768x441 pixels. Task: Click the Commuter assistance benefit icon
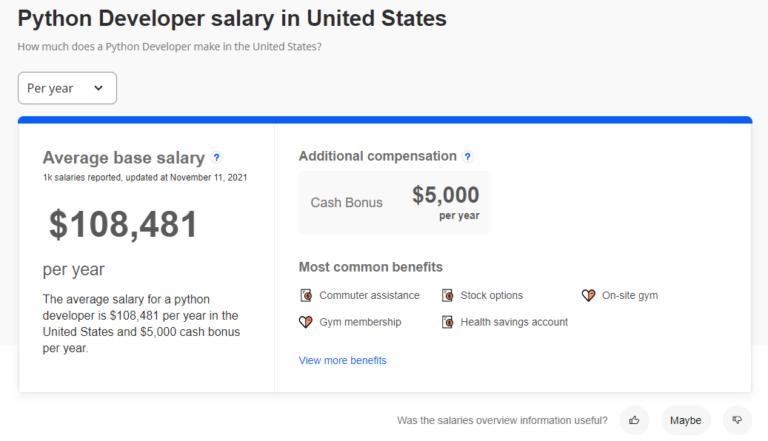tap(306, 295)
